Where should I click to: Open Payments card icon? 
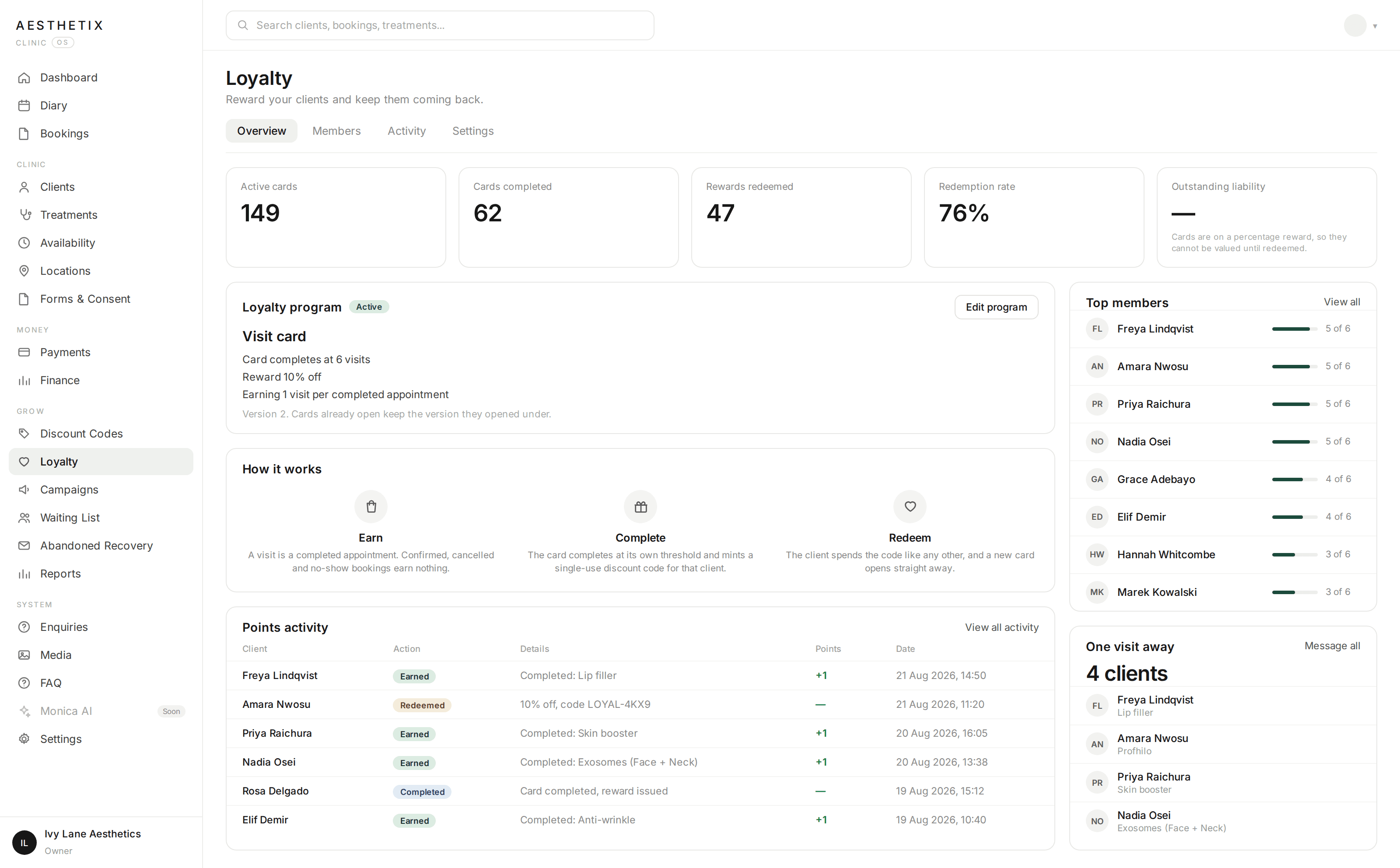(x=24, y=353)
